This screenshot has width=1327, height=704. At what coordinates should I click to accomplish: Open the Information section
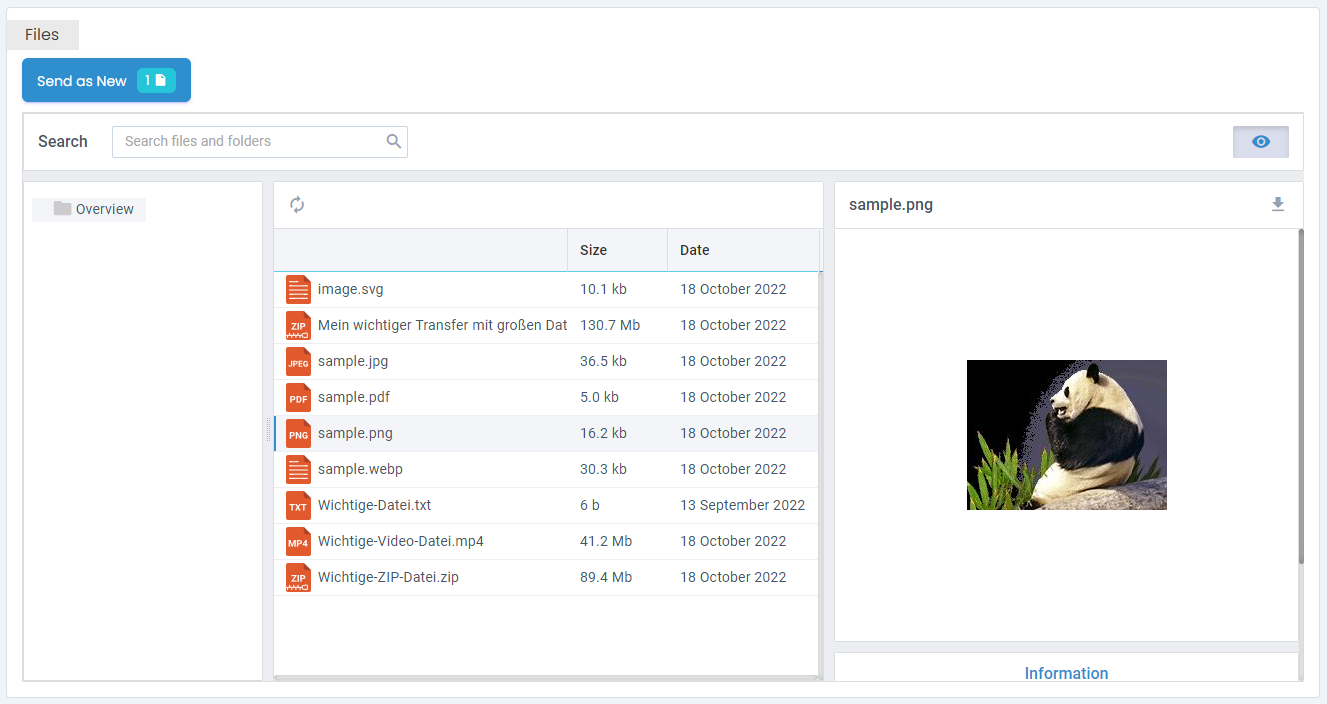coord(1066,673)
